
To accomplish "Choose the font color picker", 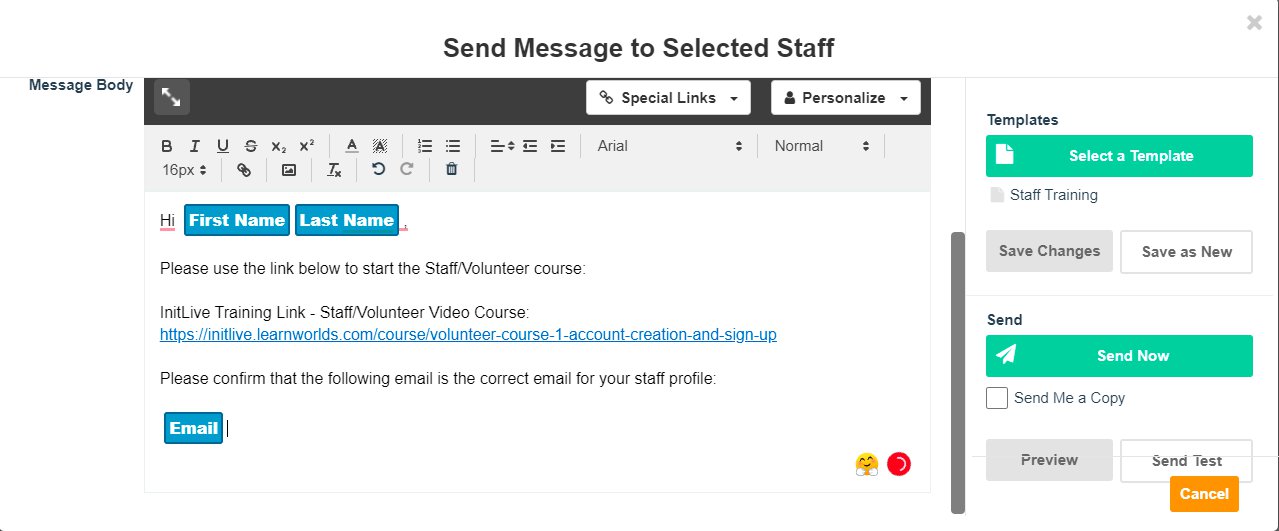I will point(352,146).
